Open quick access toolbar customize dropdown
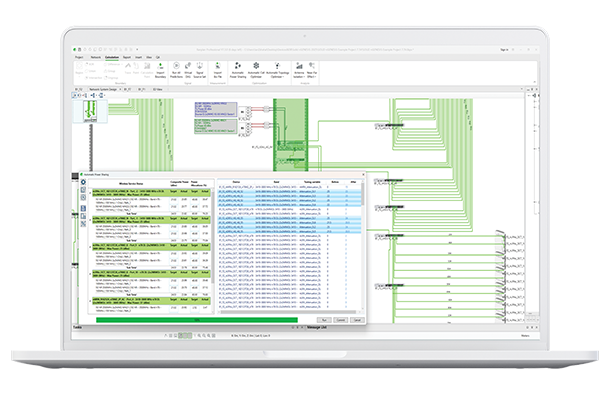The width and height of the screenshot is (609, 394). [x=137, y=50]
